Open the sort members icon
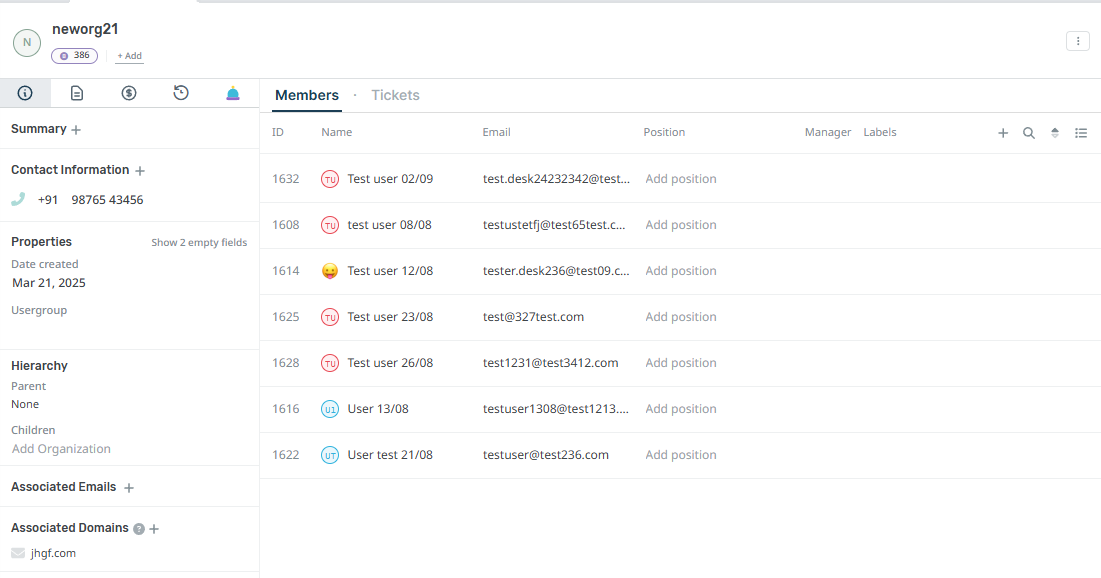Screen dimensions: 1101x578 coord(1055,133)
